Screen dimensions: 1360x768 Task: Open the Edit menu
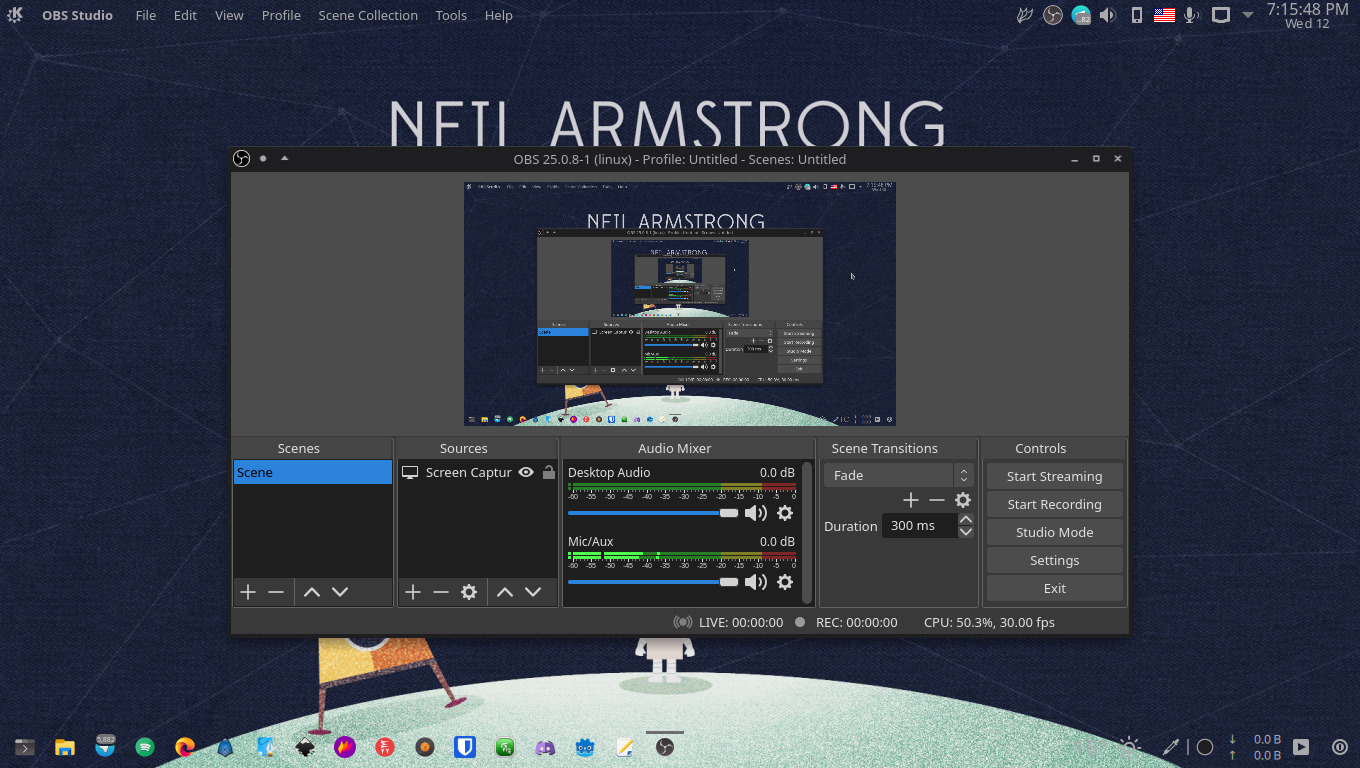click(185, 15)
